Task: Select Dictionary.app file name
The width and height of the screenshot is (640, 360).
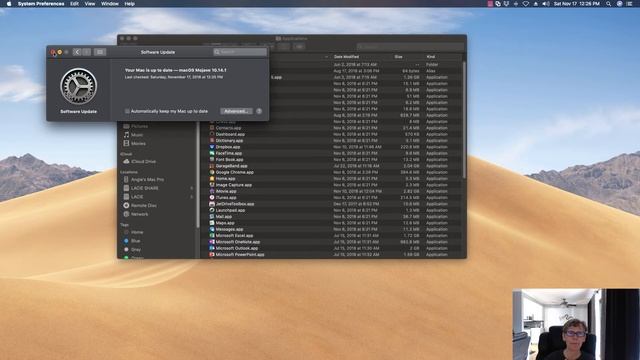Action: tap(229, 140)
